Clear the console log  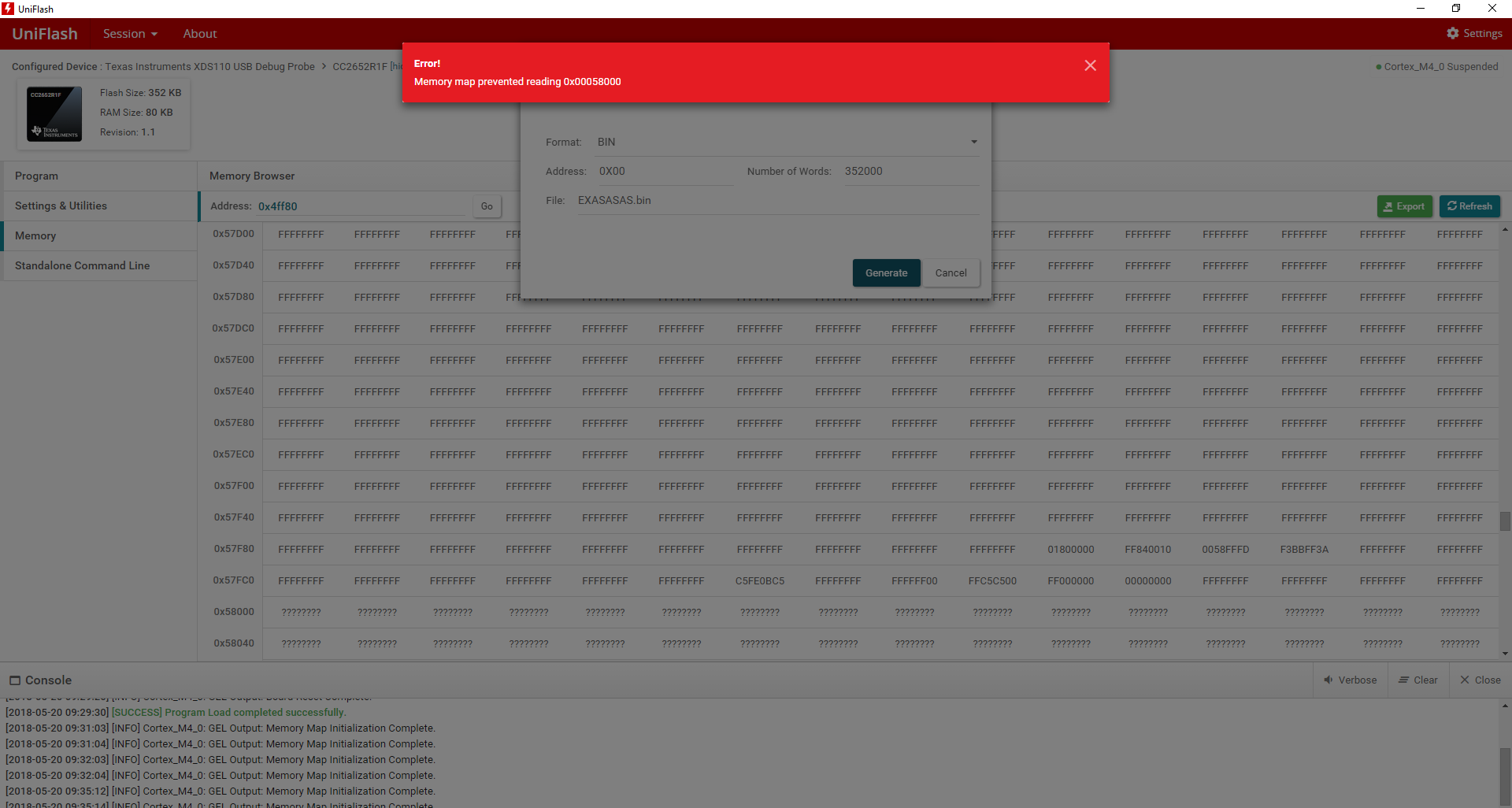[1418, 680]
